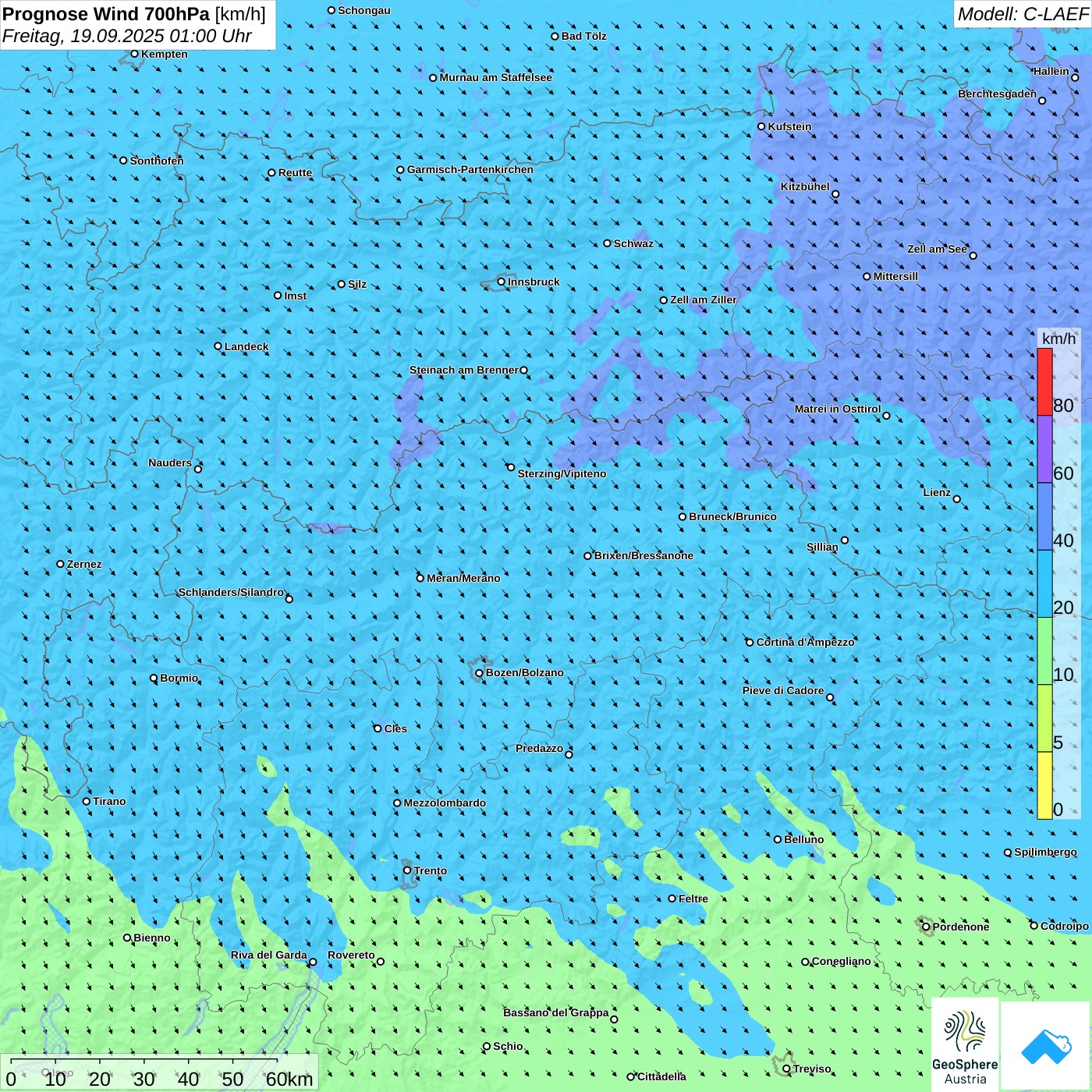The width and height of the screenshot is (1092, 1092).
Task: Click the Tirano city marker
Action: click(x=87, y=801)
